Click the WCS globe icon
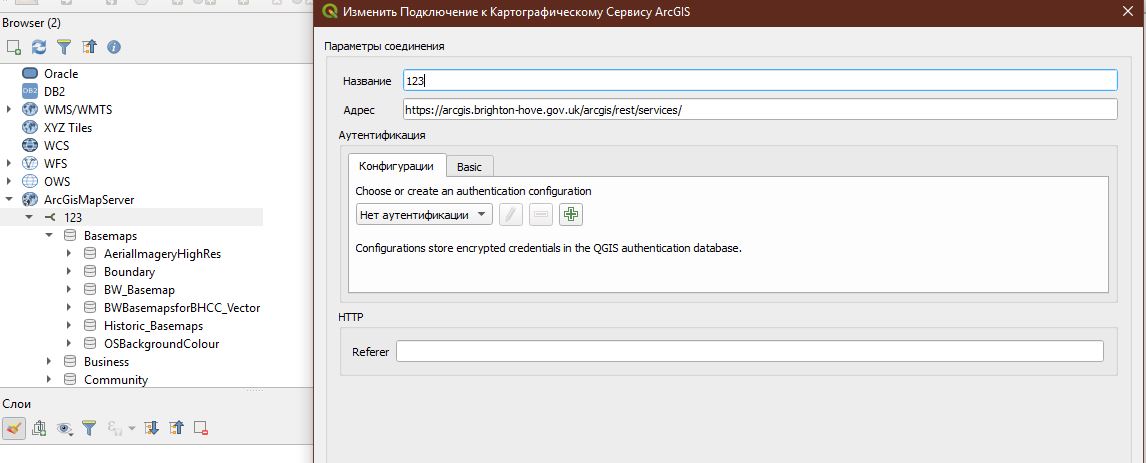1146x463 pixels. click(x=30, y=145)
